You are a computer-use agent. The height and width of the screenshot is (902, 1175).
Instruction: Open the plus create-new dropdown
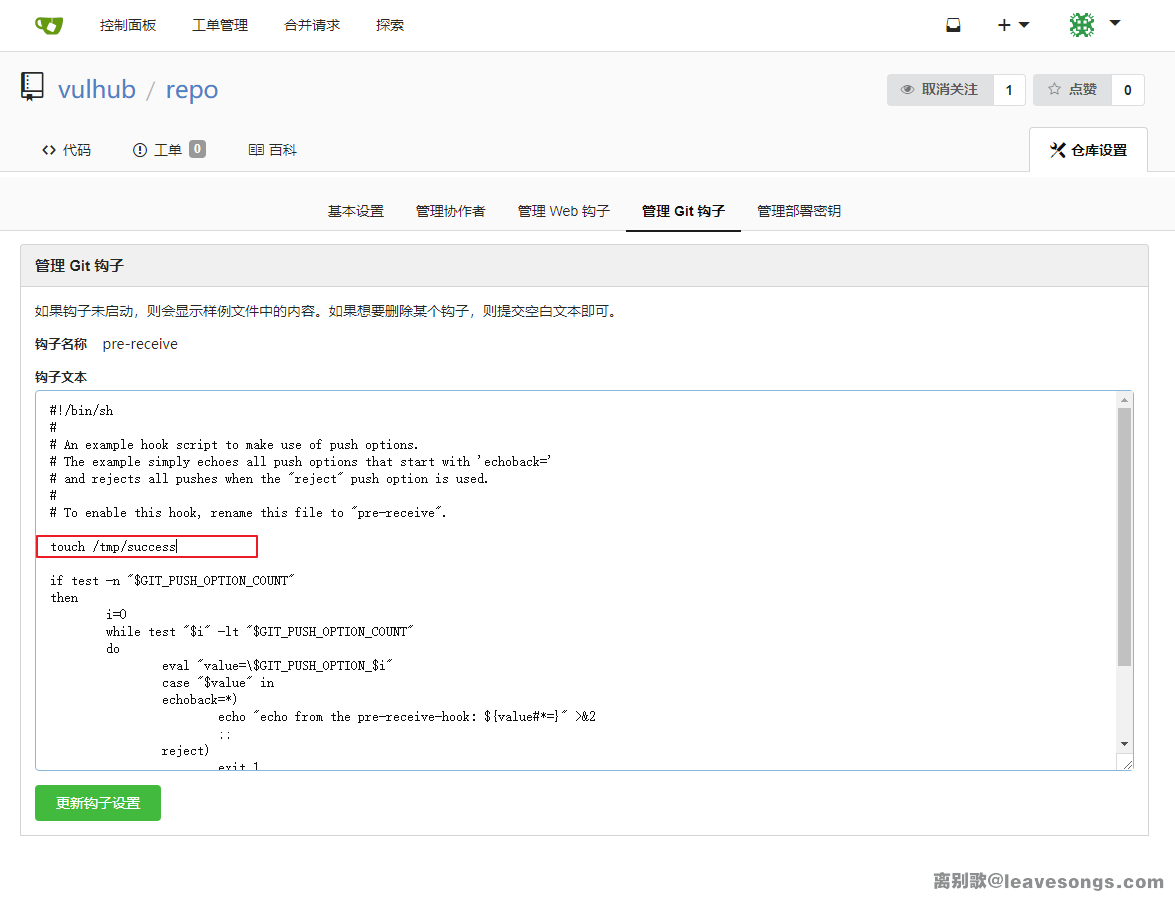point(1012,26)
